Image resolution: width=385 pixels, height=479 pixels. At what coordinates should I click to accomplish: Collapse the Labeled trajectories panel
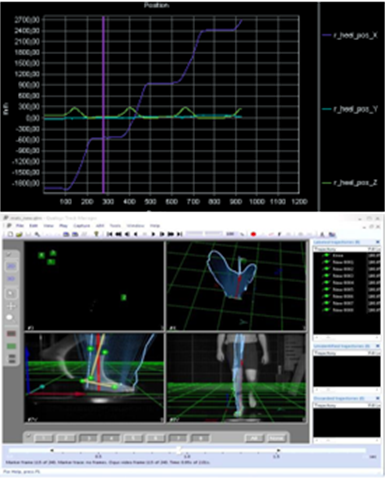pyautogui.click(x=378, y=242)
